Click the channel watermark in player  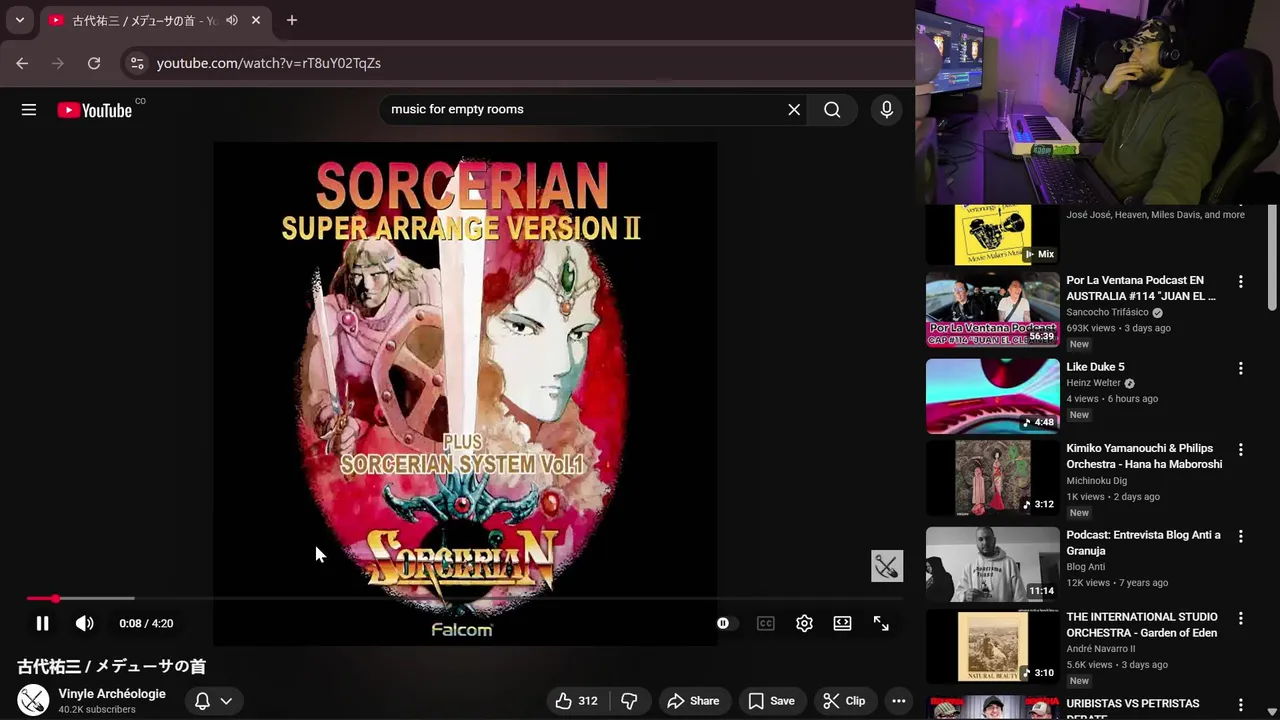click(x=886, y=566)
